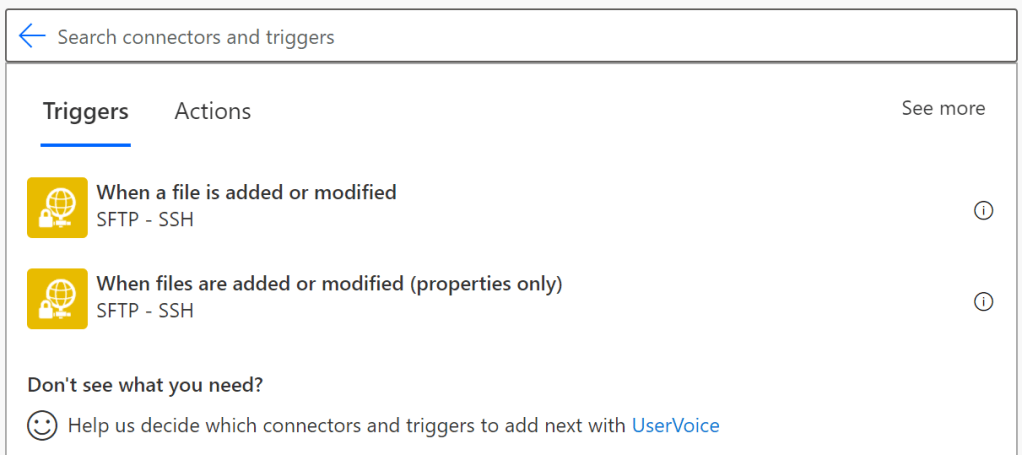Select 'When a file is added or modified' trigger title
The image size is (1022, 455).
pyautogui.click(x=246, y=192)
